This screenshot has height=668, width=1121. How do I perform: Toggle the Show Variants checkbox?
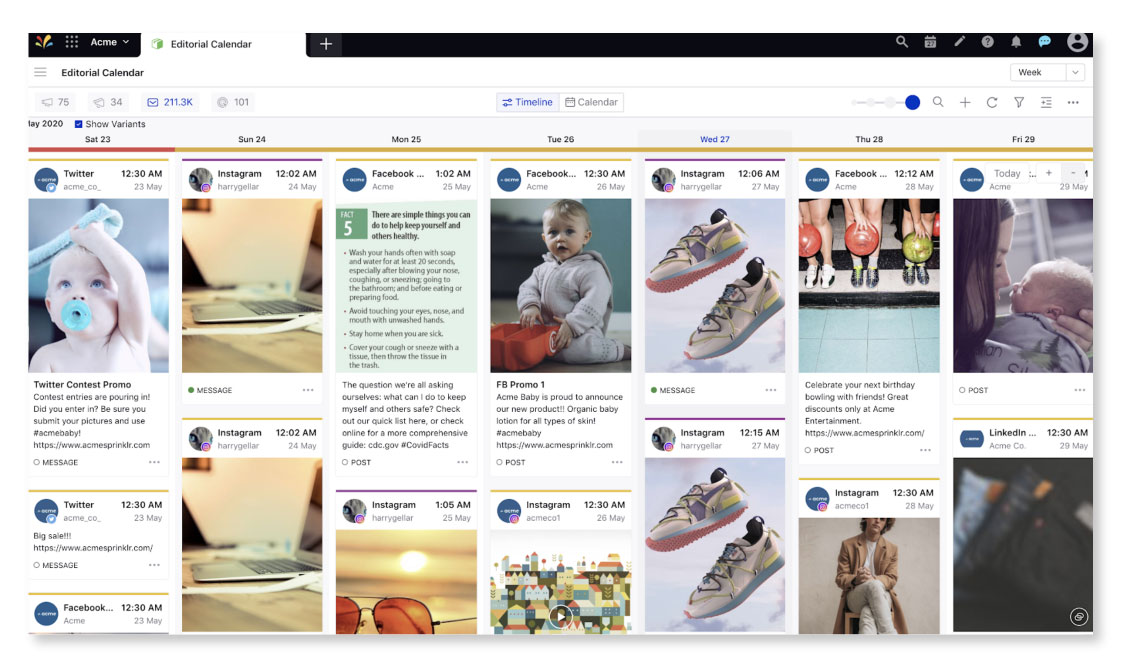[x=79, y=124]
